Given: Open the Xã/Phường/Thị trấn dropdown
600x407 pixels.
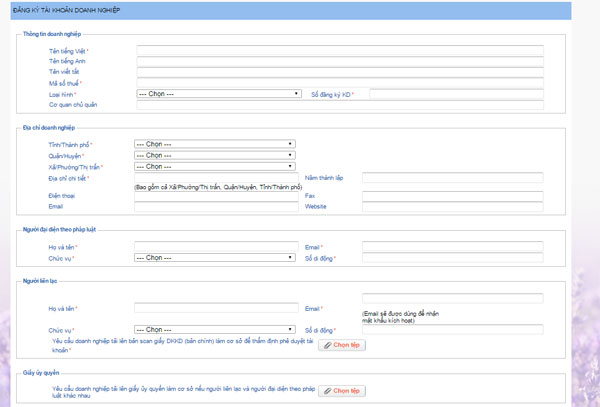Looking at the screenshot, I should point(215,166).
